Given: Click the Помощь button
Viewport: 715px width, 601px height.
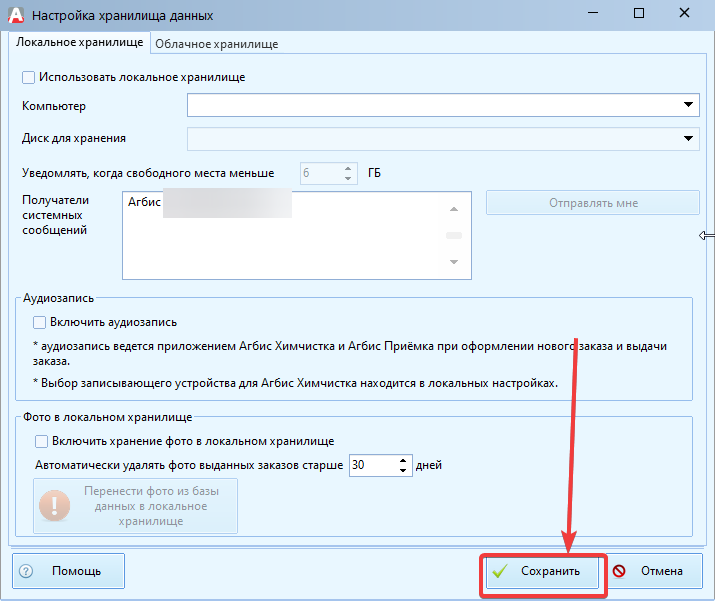Looking at the screenshot, I should 68,571.
